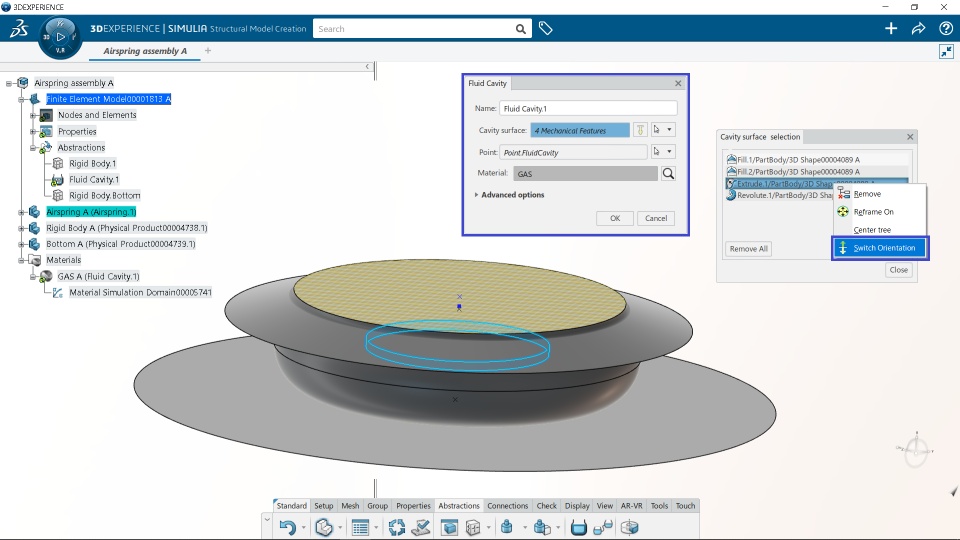Screen dimensions: 960x540
Task: Expand the Nodes and Elements node
Action: (33, 115)
